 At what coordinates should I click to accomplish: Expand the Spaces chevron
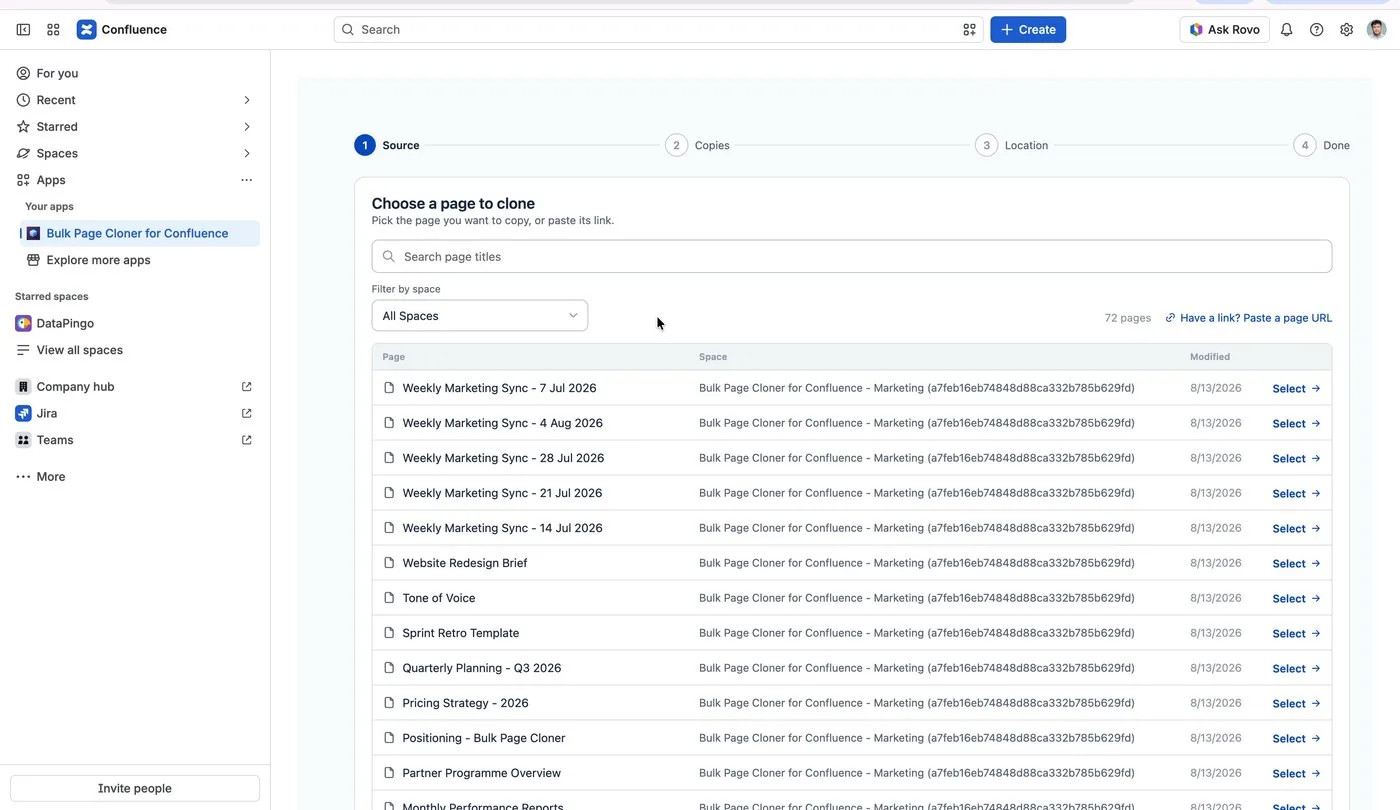247,153
